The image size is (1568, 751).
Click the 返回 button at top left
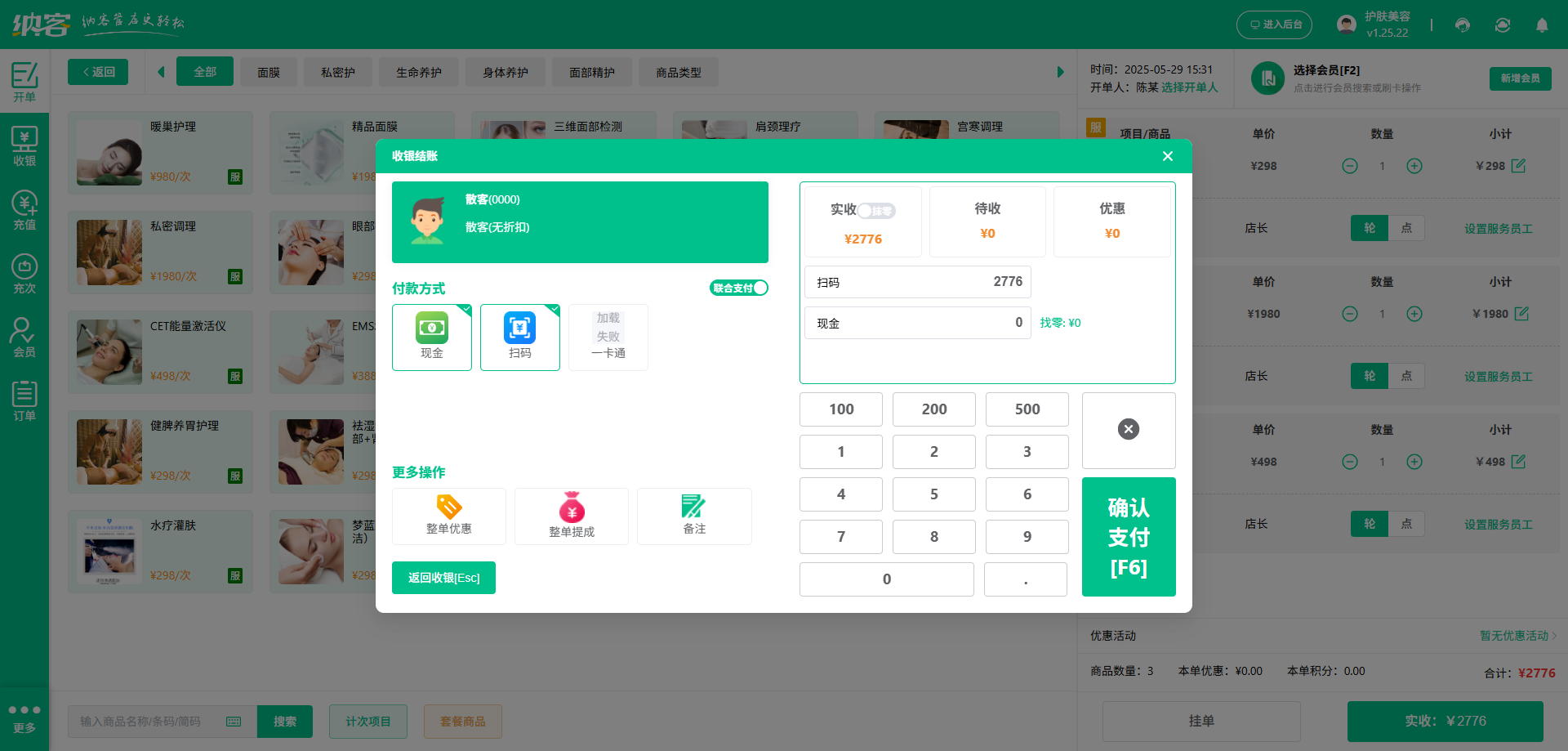click(98, 72)
